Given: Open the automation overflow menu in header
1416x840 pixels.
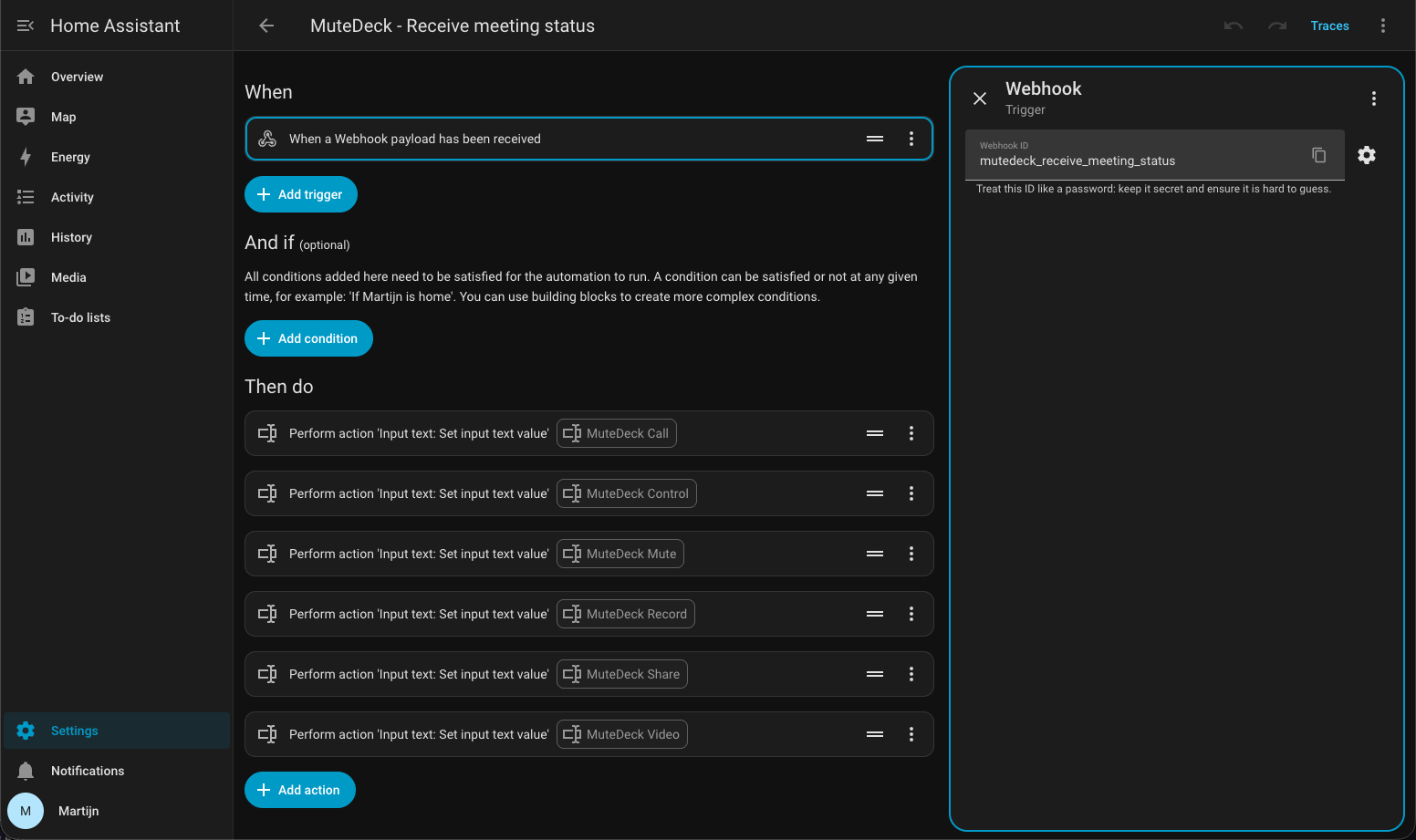Looking at the screenshot, I should coord(1383,26).
